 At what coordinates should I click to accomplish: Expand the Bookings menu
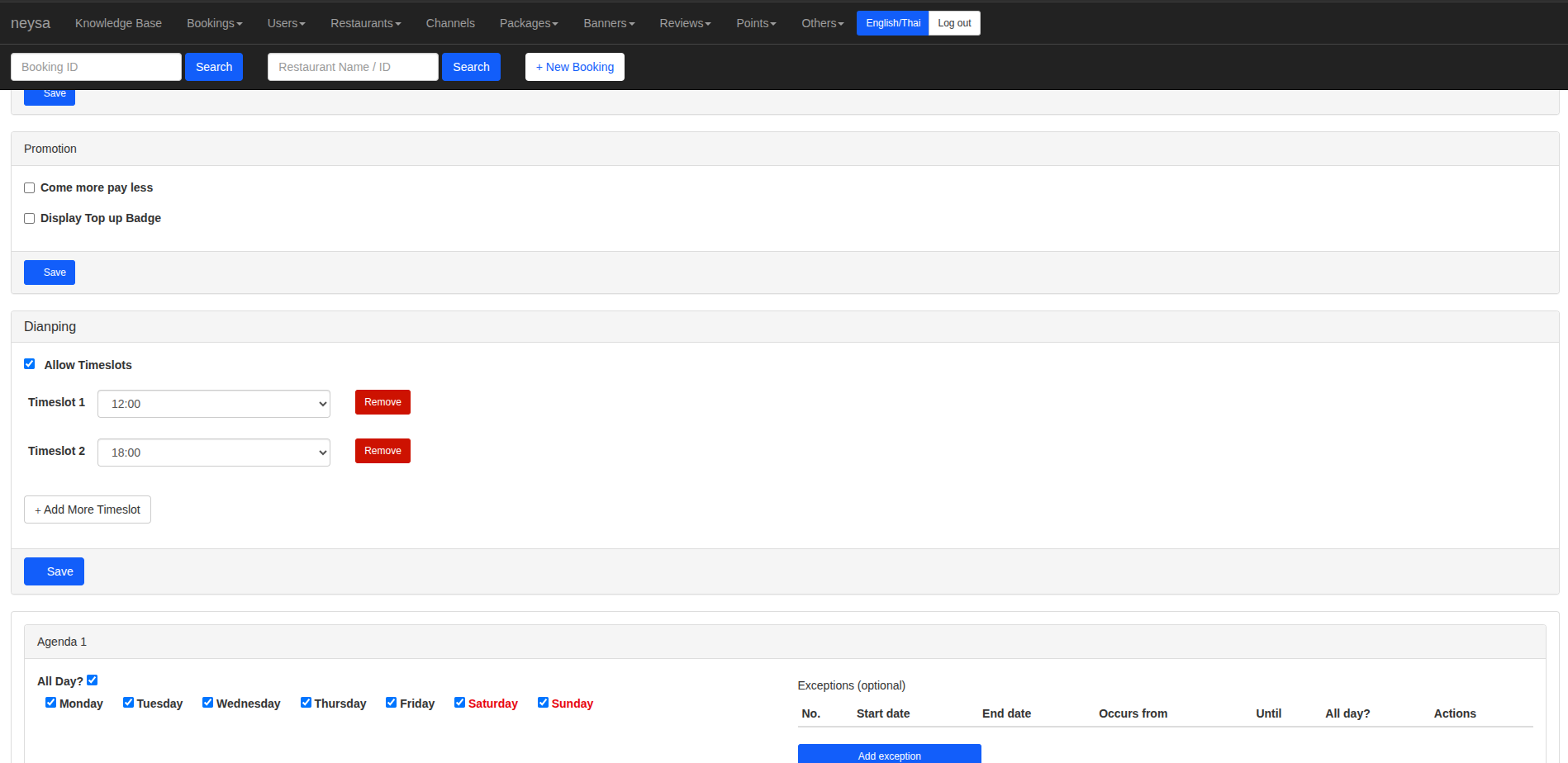[214, 23]
